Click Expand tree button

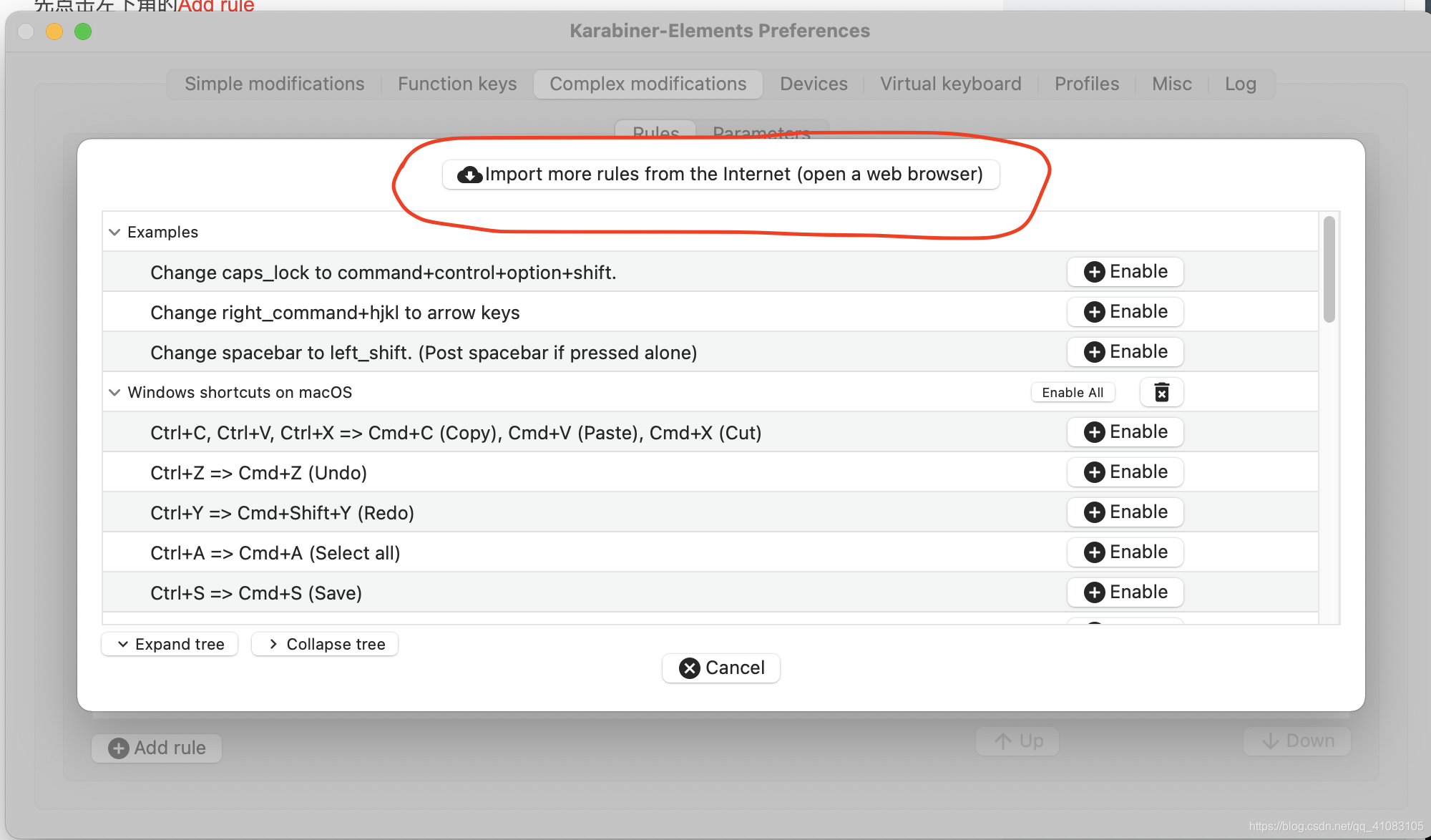(170, 645)
